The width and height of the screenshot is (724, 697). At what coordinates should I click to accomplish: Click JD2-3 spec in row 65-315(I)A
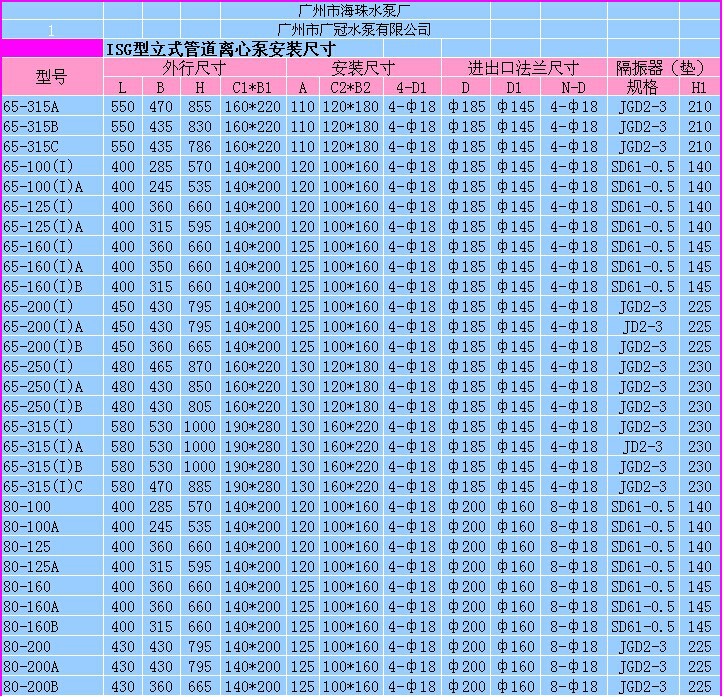(643, 446)
